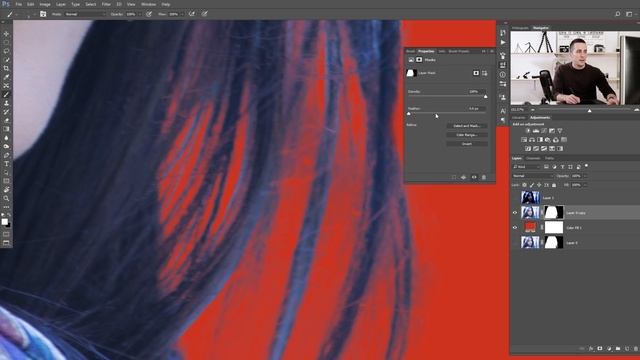This screenshot has height=360, width=640.
Task: Delete layer with Layers trash icon
Action: point(636,349)
